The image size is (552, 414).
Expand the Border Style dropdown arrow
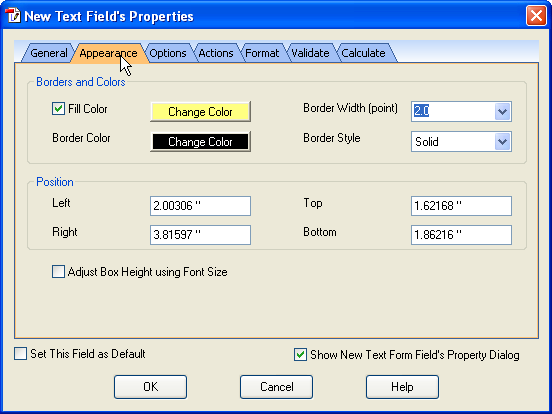click(x=502, y=142)
